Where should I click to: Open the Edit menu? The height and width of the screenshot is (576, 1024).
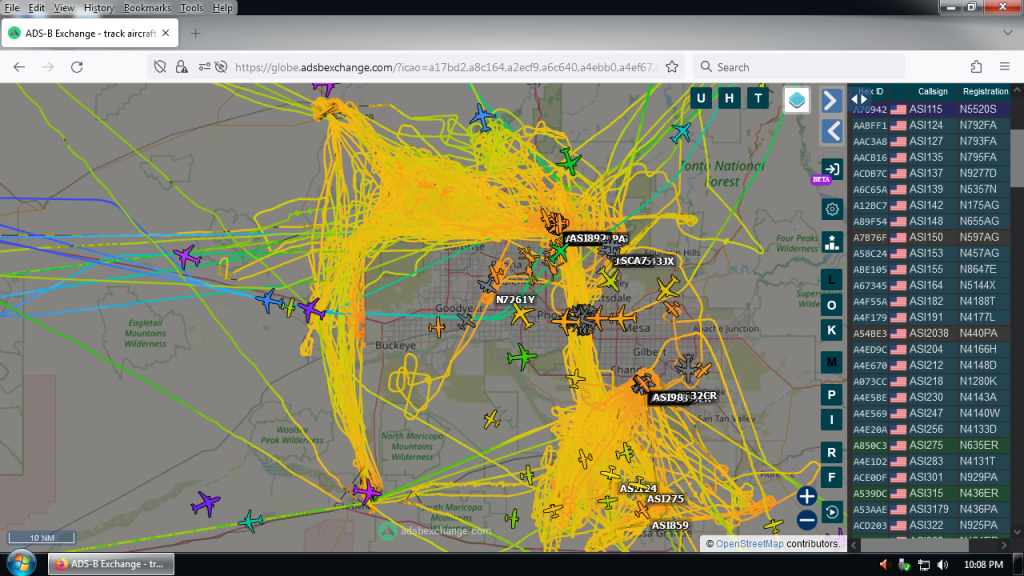(x=37, y=8)
